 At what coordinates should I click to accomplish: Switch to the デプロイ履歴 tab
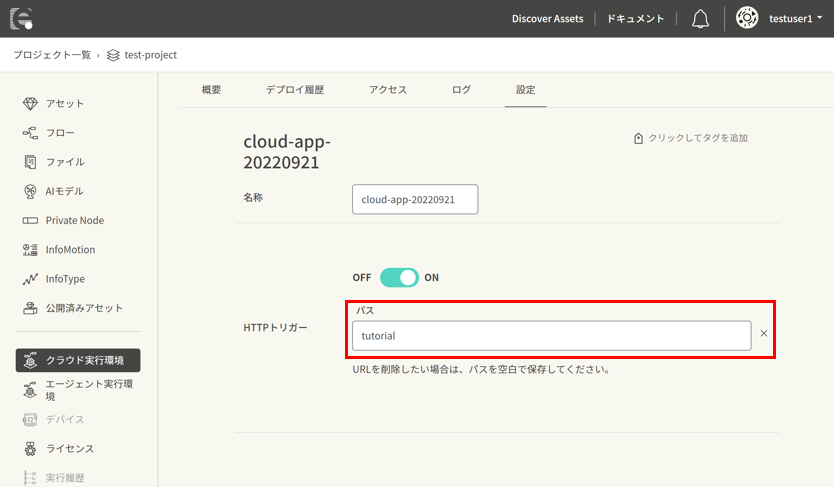click(295, 90)
